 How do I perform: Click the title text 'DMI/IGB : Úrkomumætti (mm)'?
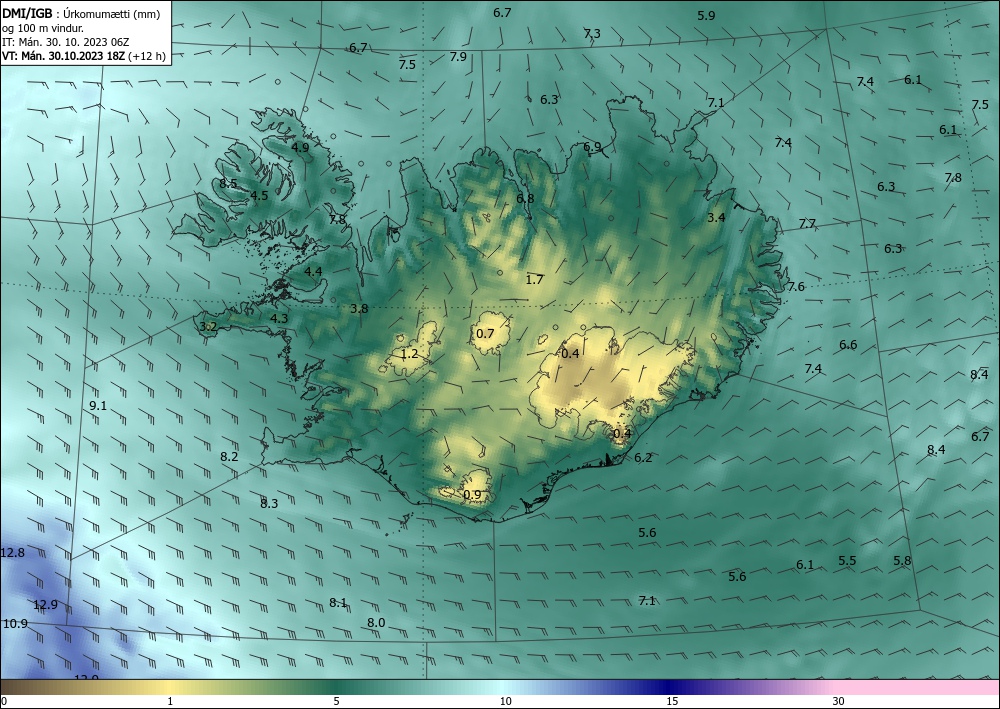pos(82,14)
